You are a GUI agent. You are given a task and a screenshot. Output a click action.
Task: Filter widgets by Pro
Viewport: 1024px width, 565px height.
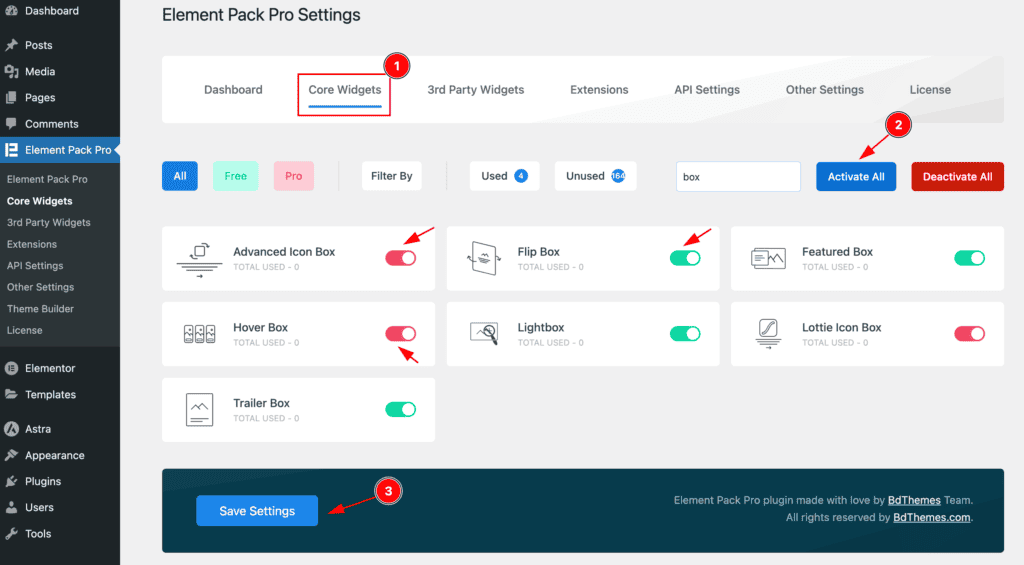293,176
